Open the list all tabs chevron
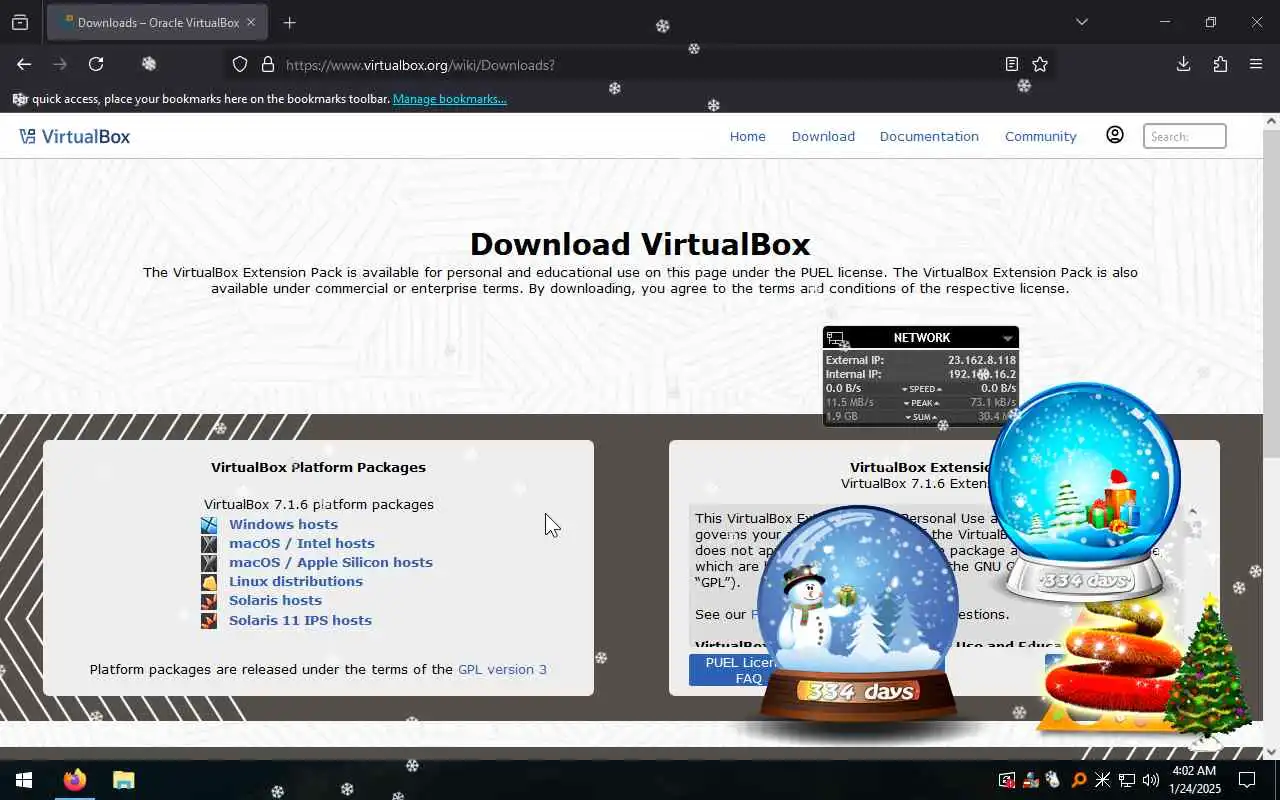 [1081, 22]
